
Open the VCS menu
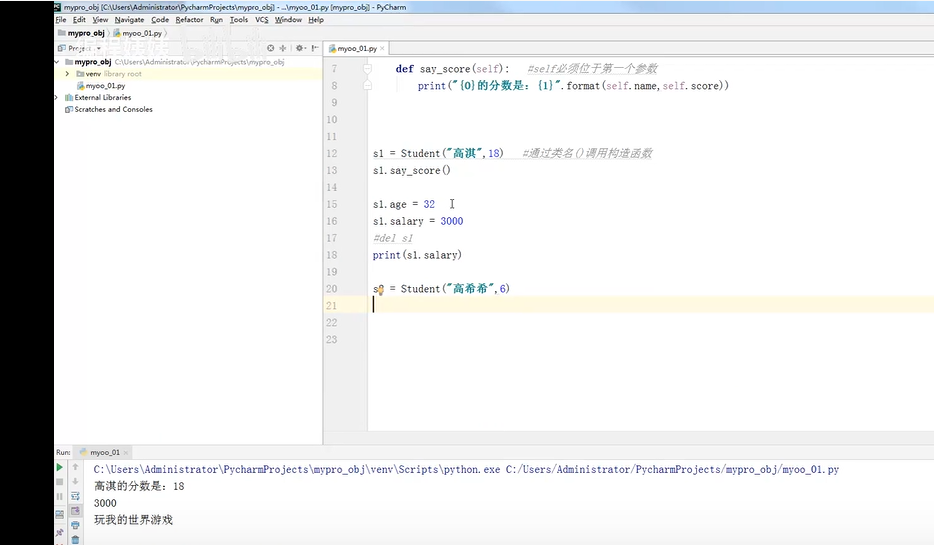pyautogui.click(x=261, y=20)
